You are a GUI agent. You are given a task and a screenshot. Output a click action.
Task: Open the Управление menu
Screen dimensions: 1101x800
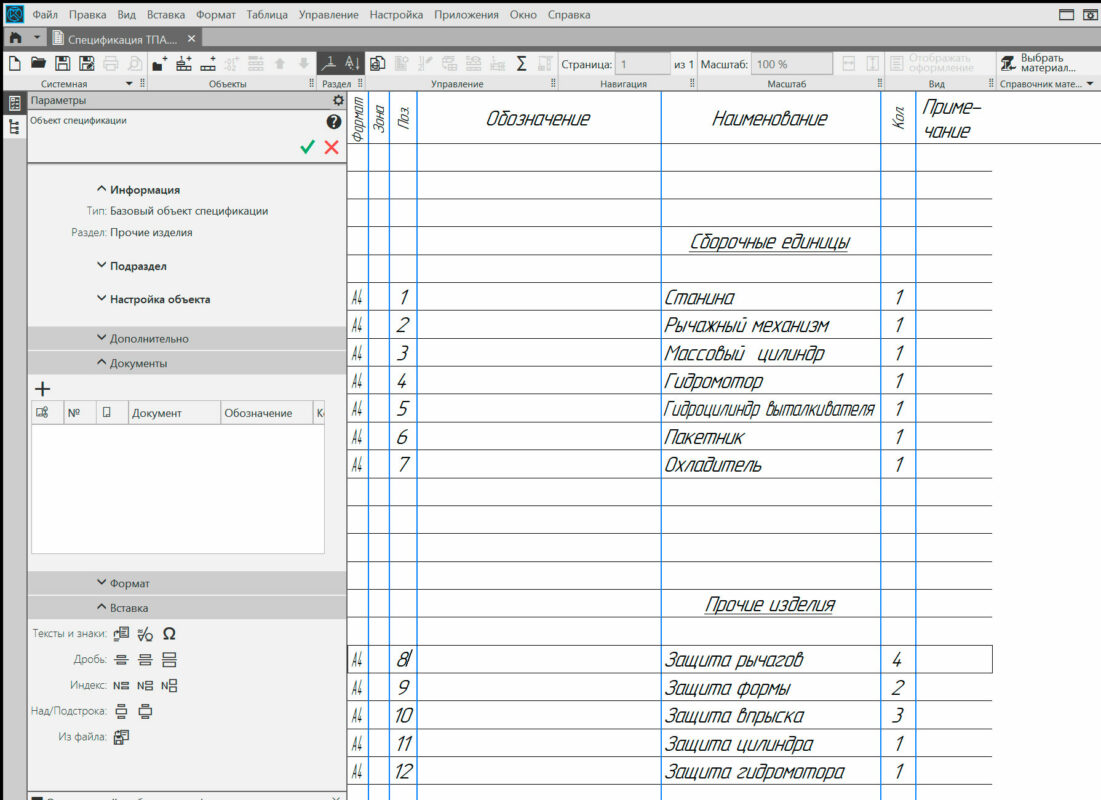(328, 15)
